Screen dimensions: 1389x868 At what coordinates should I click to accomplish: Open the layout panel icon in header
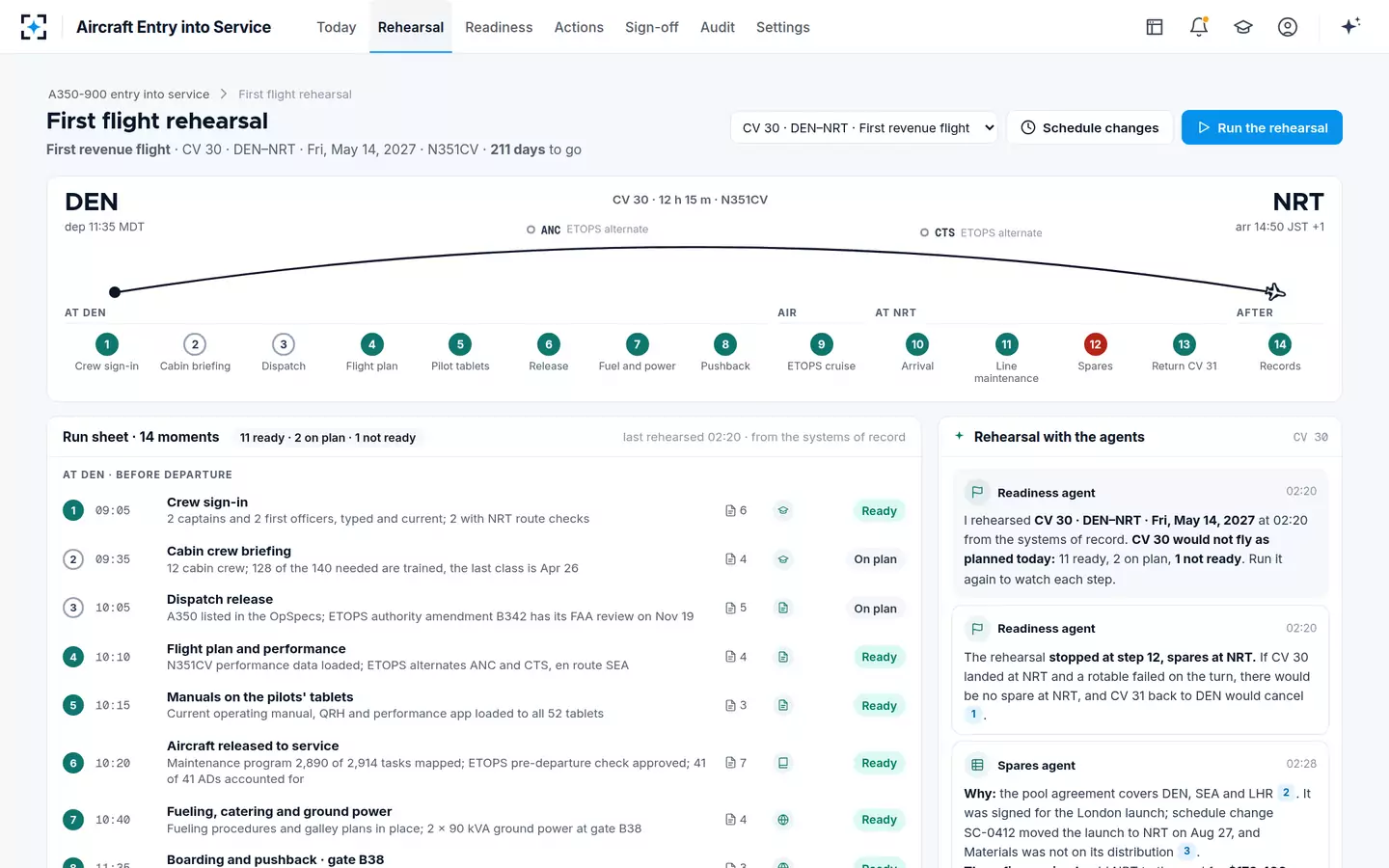1155,27
